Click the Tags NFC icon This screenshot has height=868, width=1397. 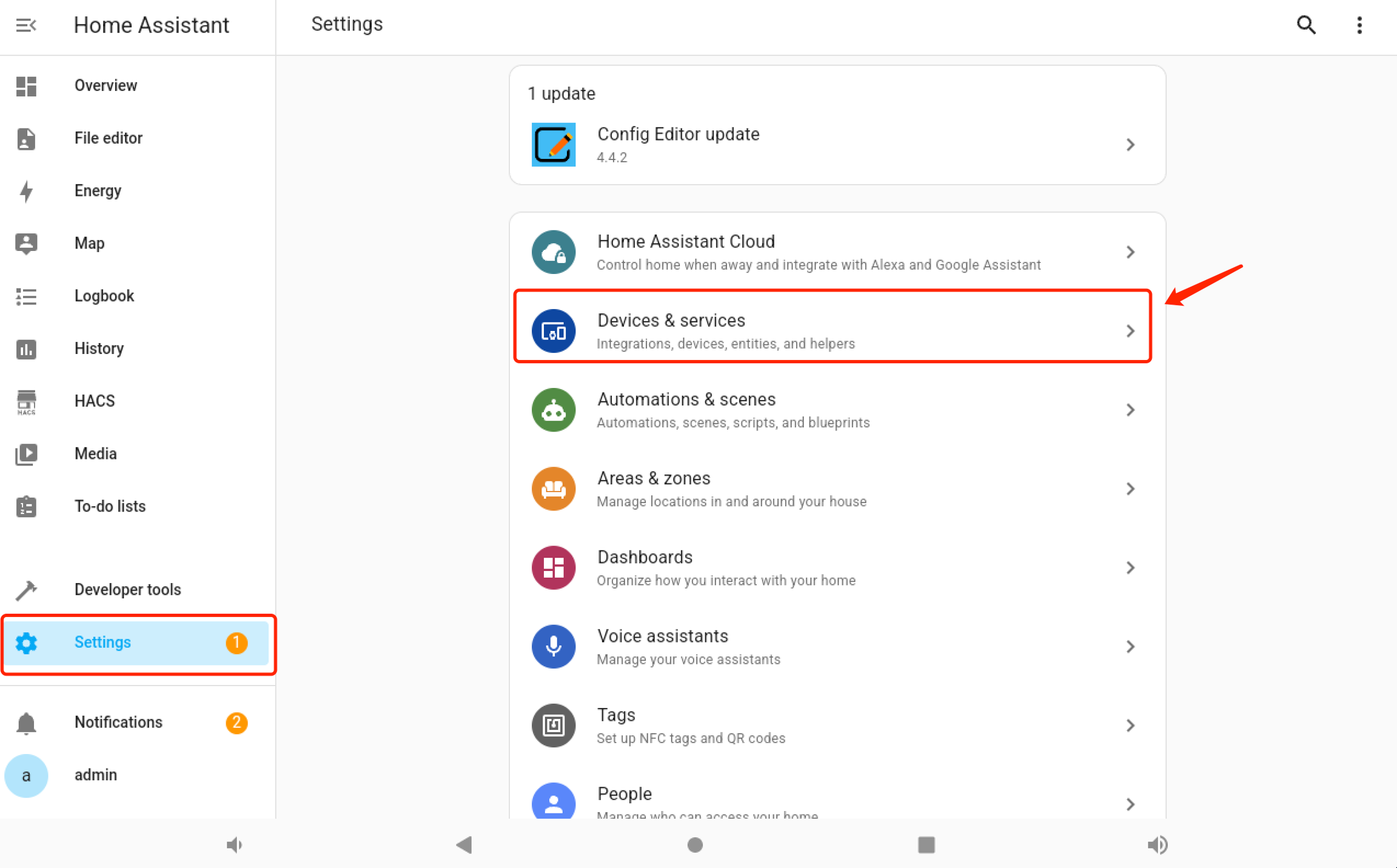point(553,725)
